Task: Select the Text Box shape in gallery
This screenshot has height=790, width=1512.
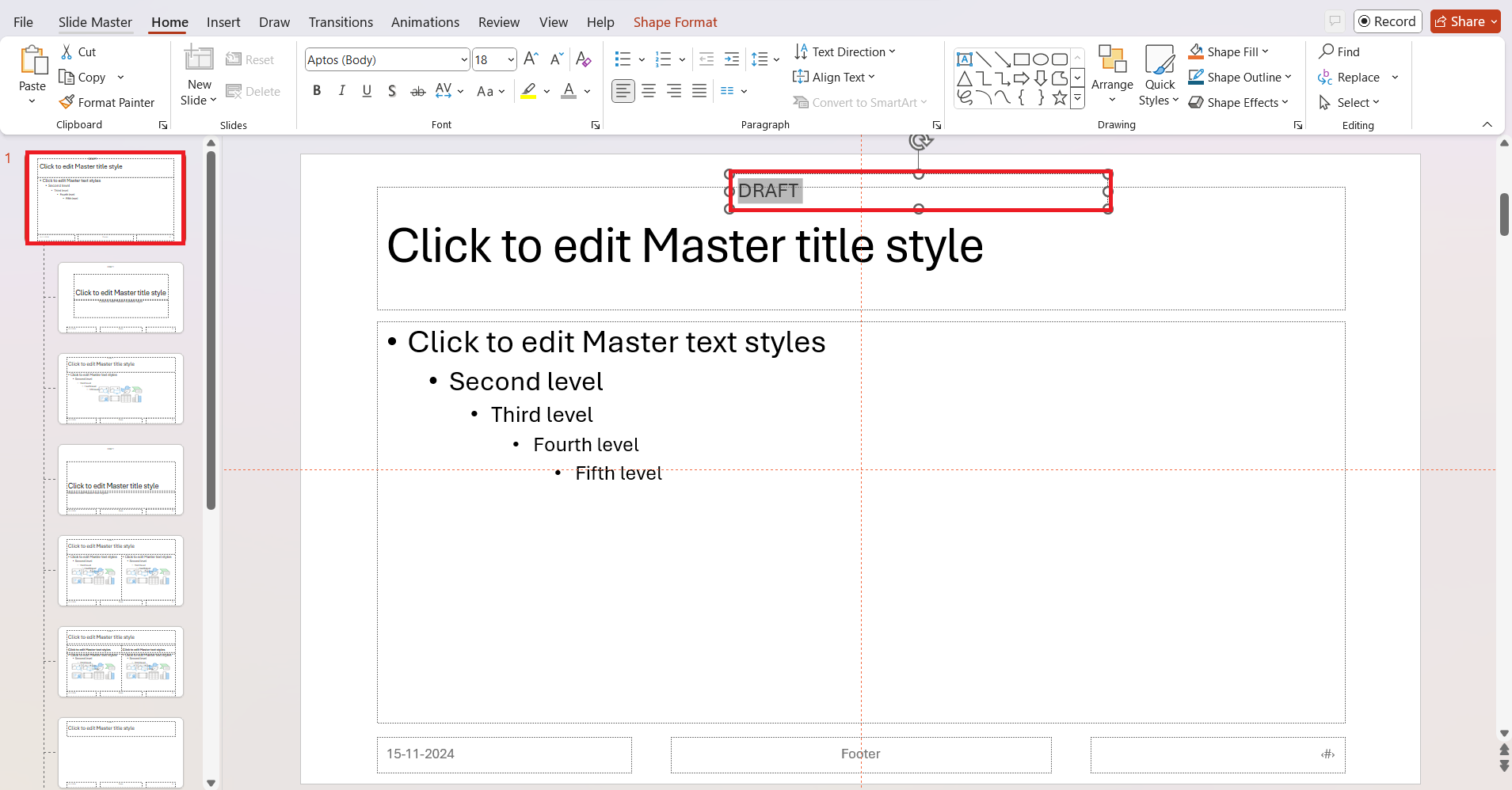Action: tap(965, 59)
